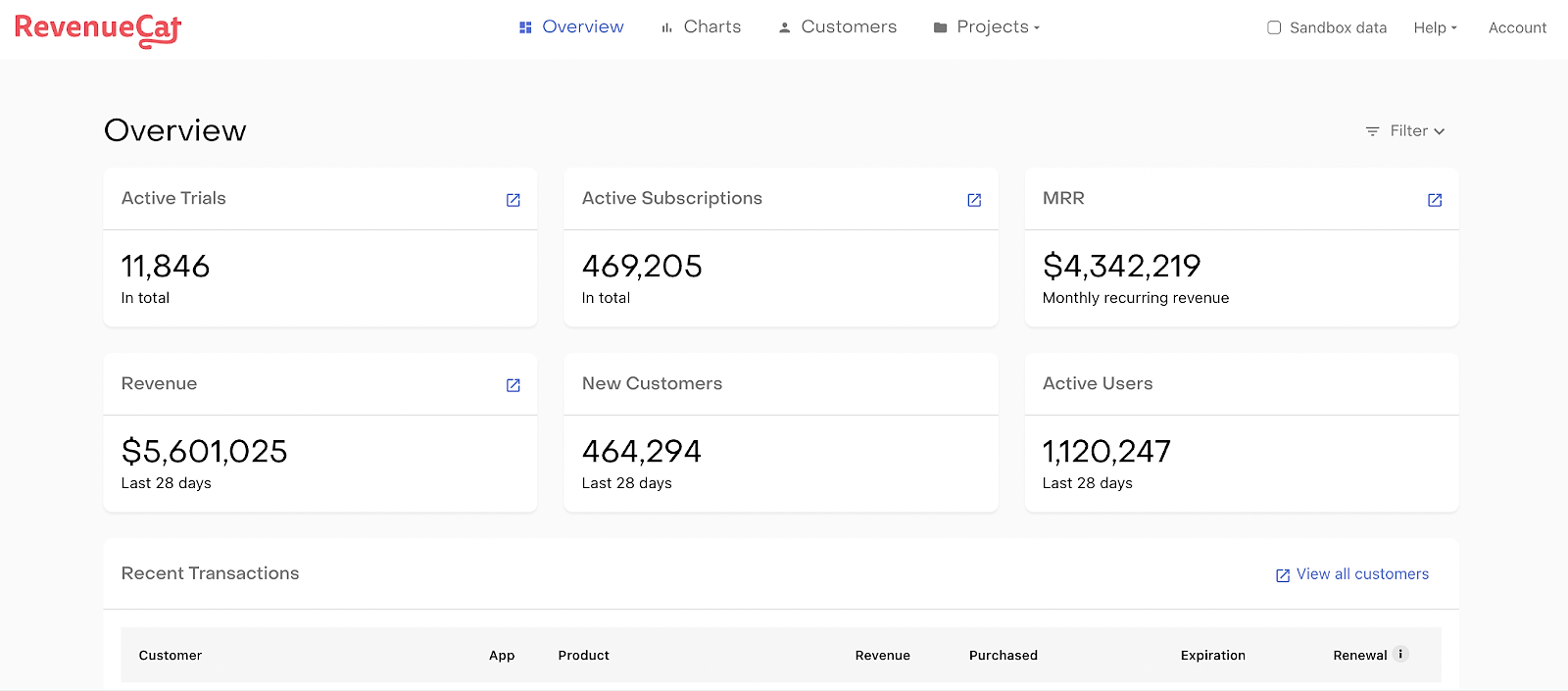Open the Projects dropdown menu
Screen dimensions: 1568x691
click(987, 27)
